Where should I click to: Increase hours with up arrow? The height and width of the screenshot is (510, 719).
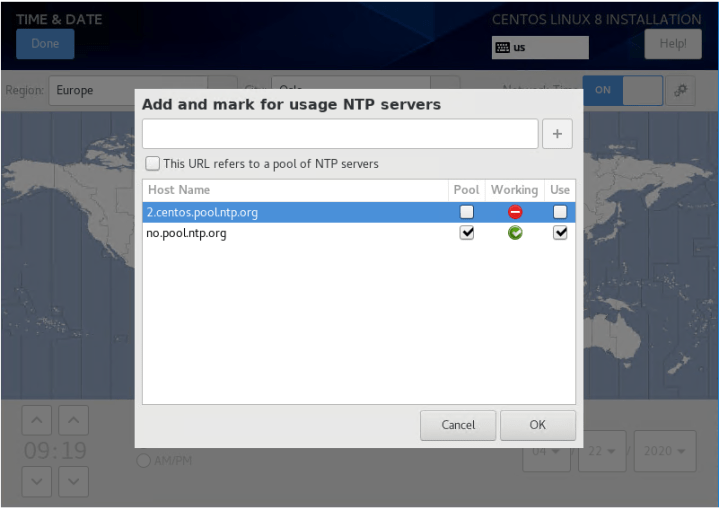coord(35,420)
